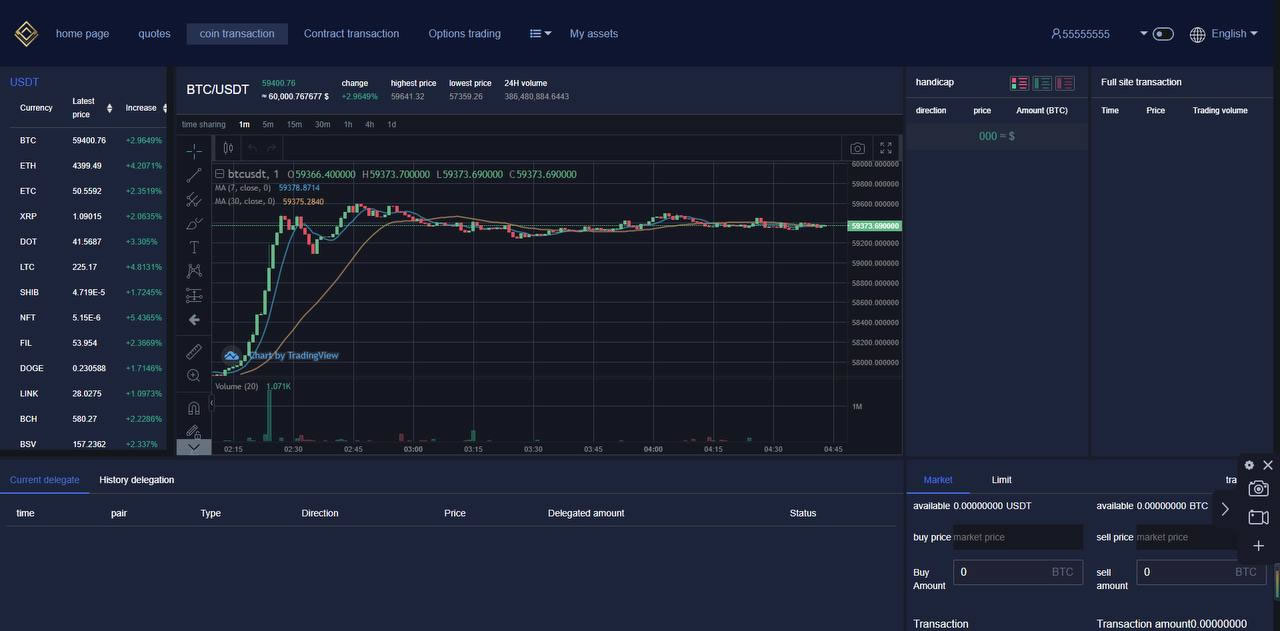Select the brush drawing tool
Screen dimensions: 1280x631
tap(194, 223)
